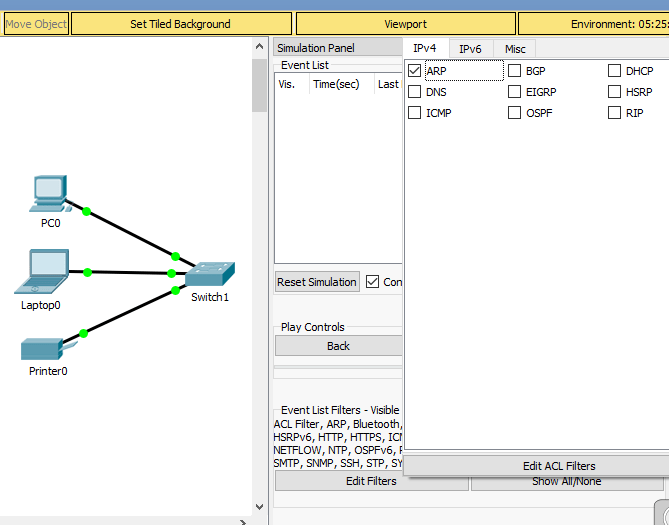Click the Laptop0 device label
Screen dimensions: 669x525
41,305
